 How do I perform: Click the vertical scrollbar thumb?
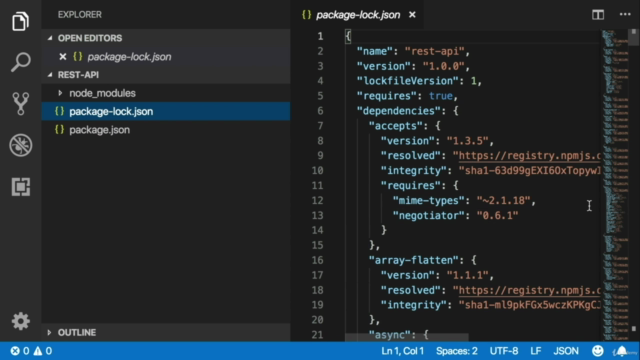click(x=634, y=38)
